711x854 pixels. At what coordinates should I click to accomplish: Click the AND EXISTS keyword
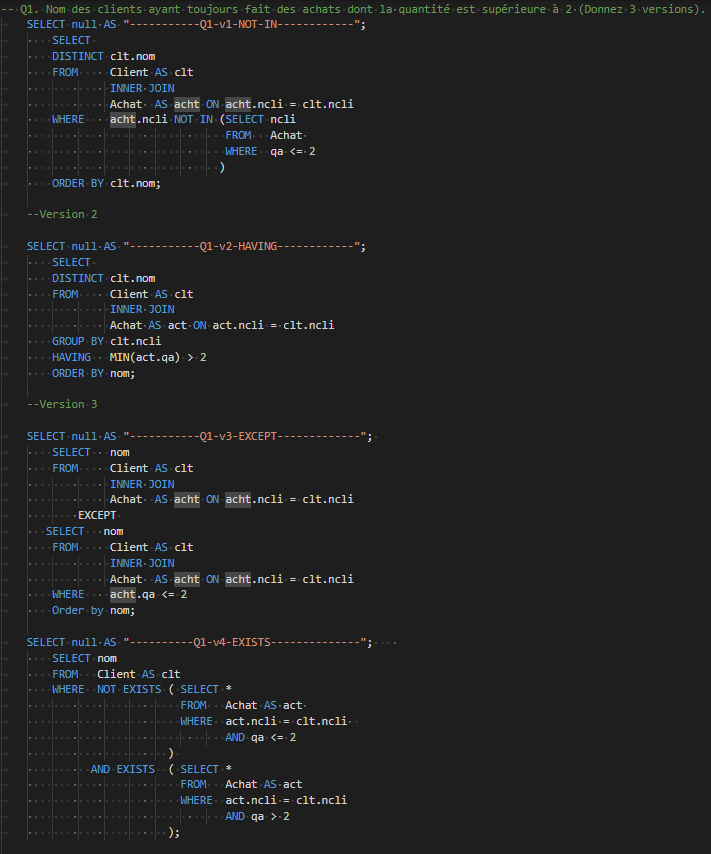pyautogui.click(x=122, y=769)
